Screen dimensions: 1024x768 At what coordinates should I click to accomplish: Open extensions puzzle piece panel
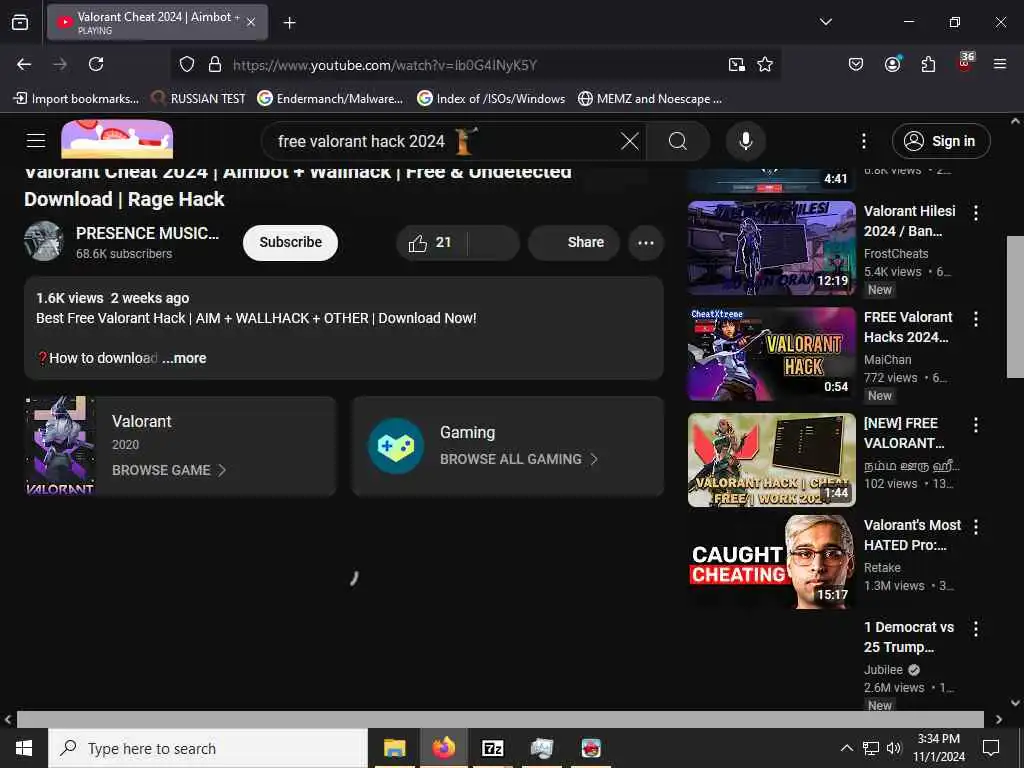928,64
